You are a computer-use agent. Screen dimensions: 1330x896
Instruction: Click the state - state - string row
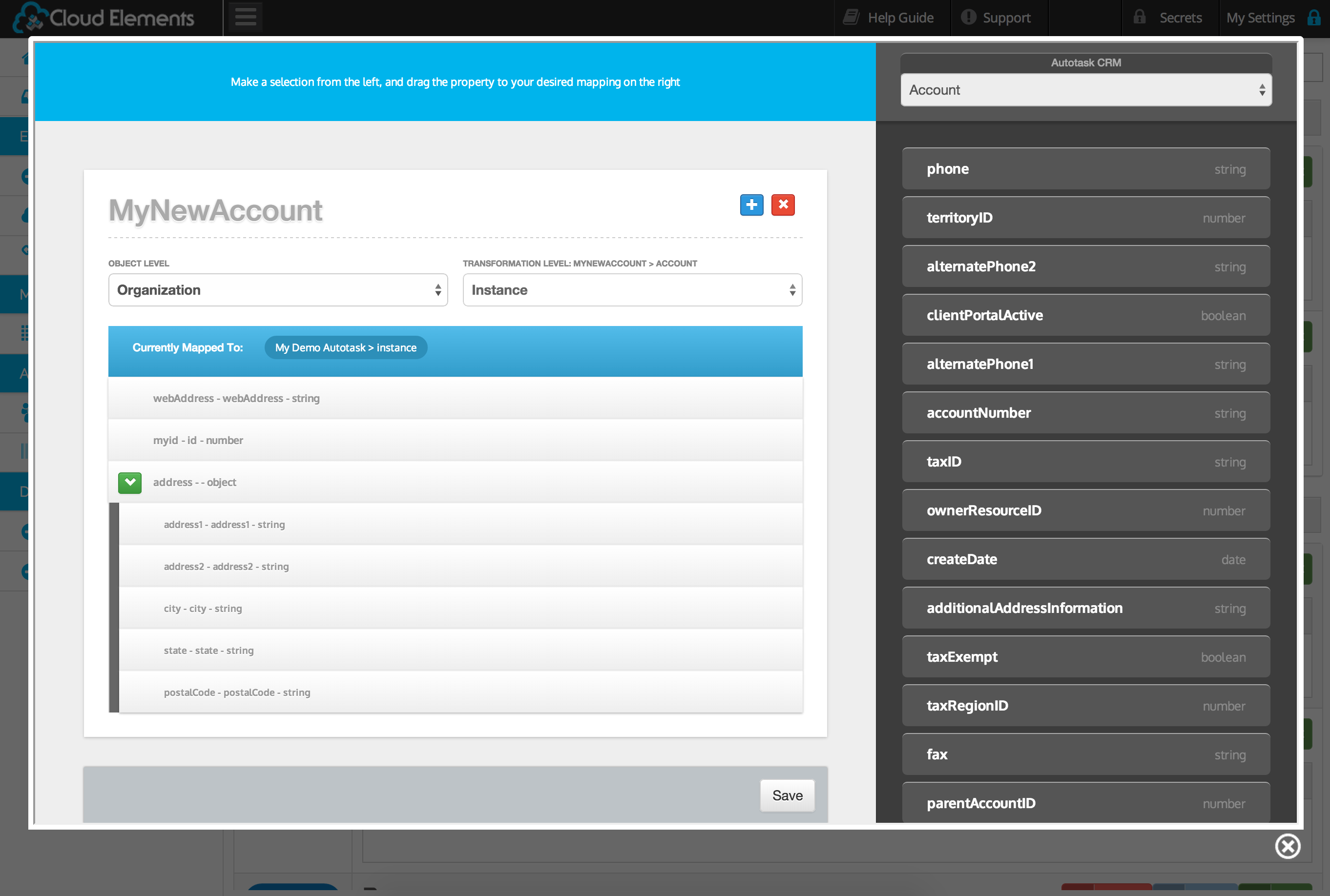coord(461,651)
